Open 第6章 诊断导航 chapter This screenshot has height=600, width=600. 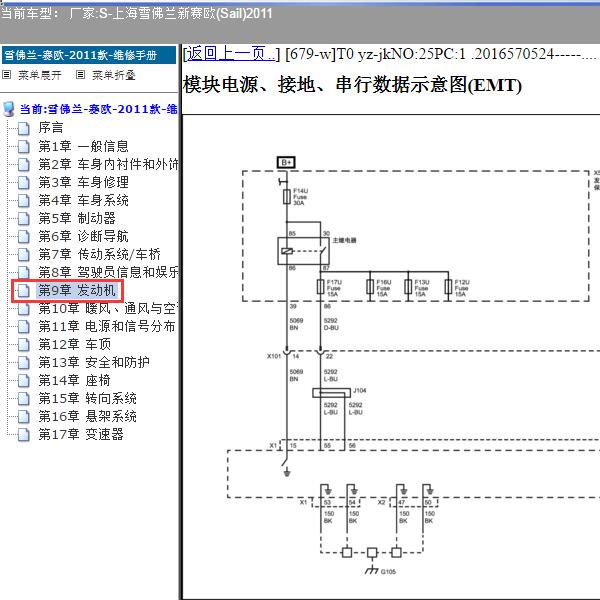pyautogui.click(x=83, y=236)
